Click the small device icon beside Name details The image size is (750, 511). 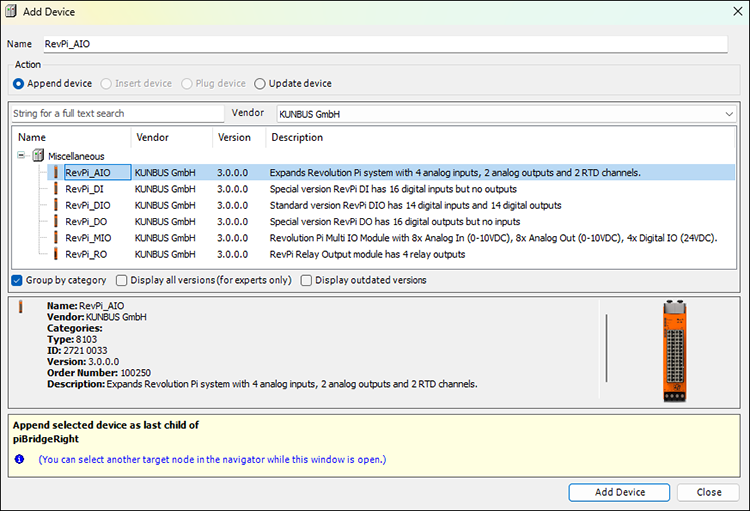coord(20,307)
